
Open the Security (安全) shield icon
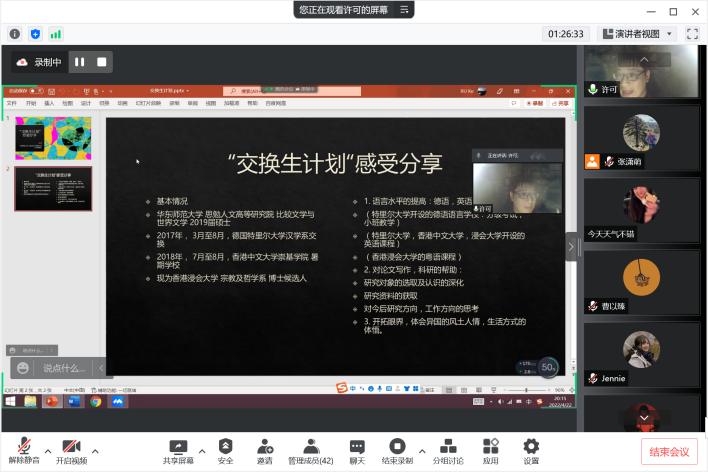(226, 447)
